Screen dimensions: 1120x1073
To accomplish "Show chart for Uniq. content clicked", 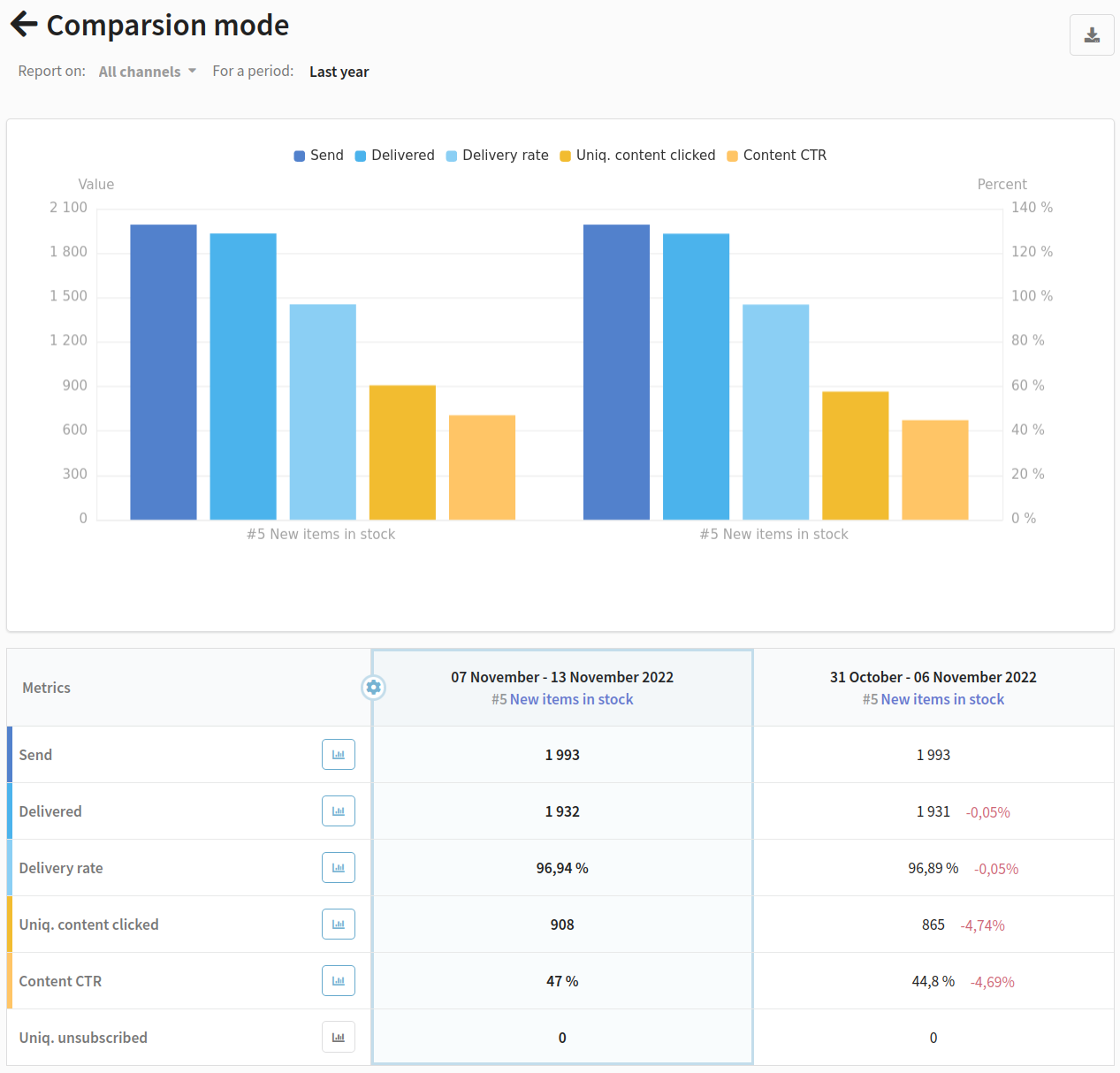I will coord(339,925).
